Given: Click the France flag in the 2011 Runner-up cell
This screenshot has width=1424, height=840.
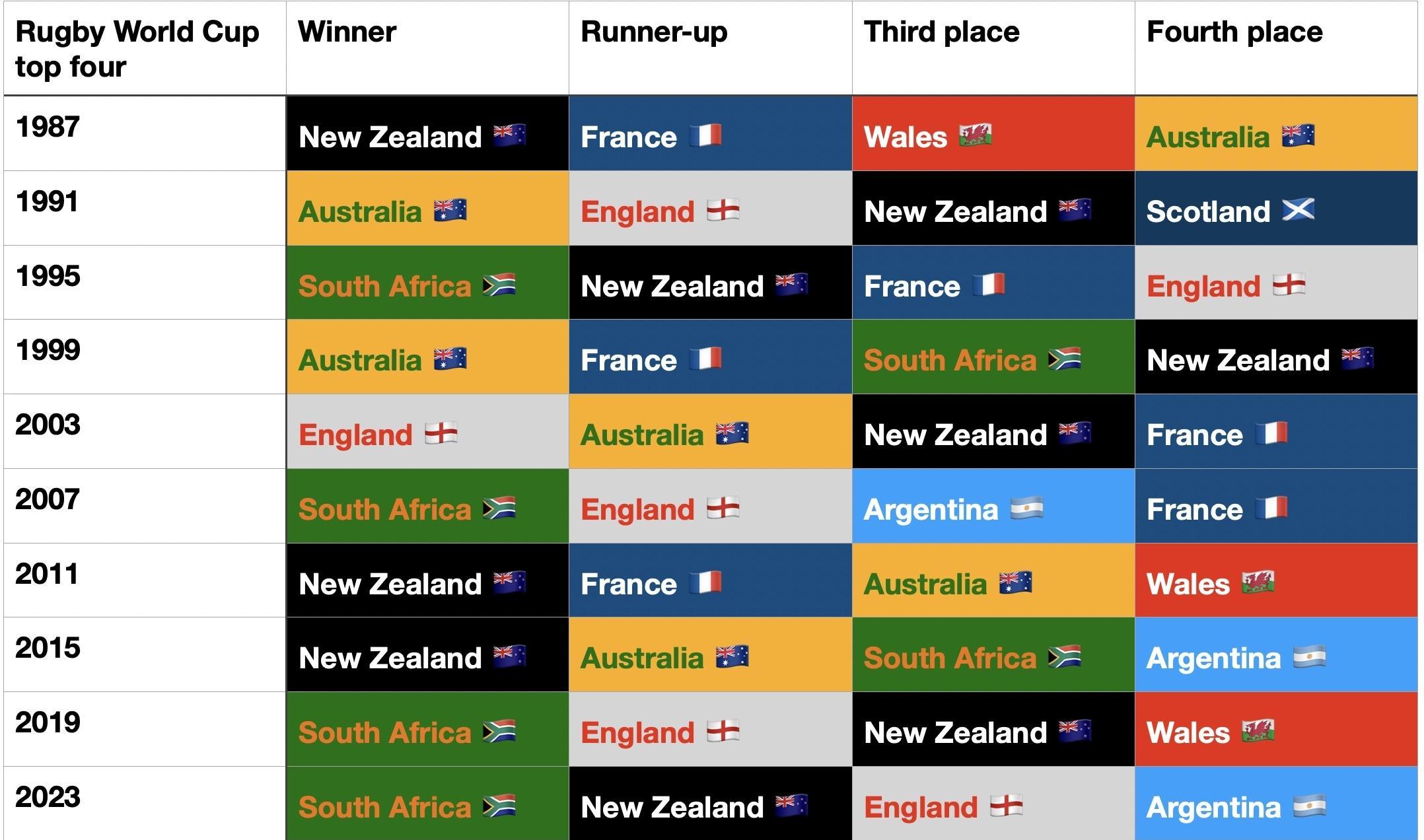Looking at the screenshot, I should point(705,583).
